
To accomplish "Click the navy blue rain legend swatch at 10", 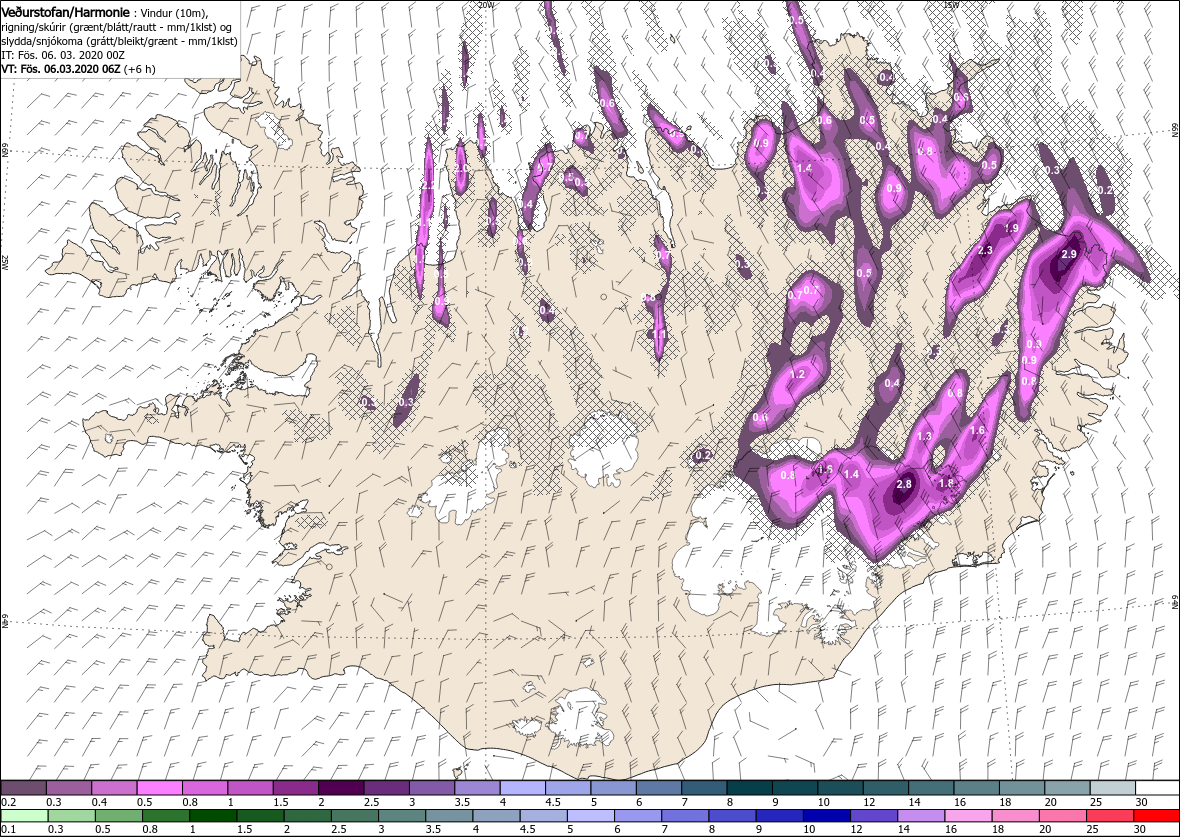I will [x=826, y=817].
